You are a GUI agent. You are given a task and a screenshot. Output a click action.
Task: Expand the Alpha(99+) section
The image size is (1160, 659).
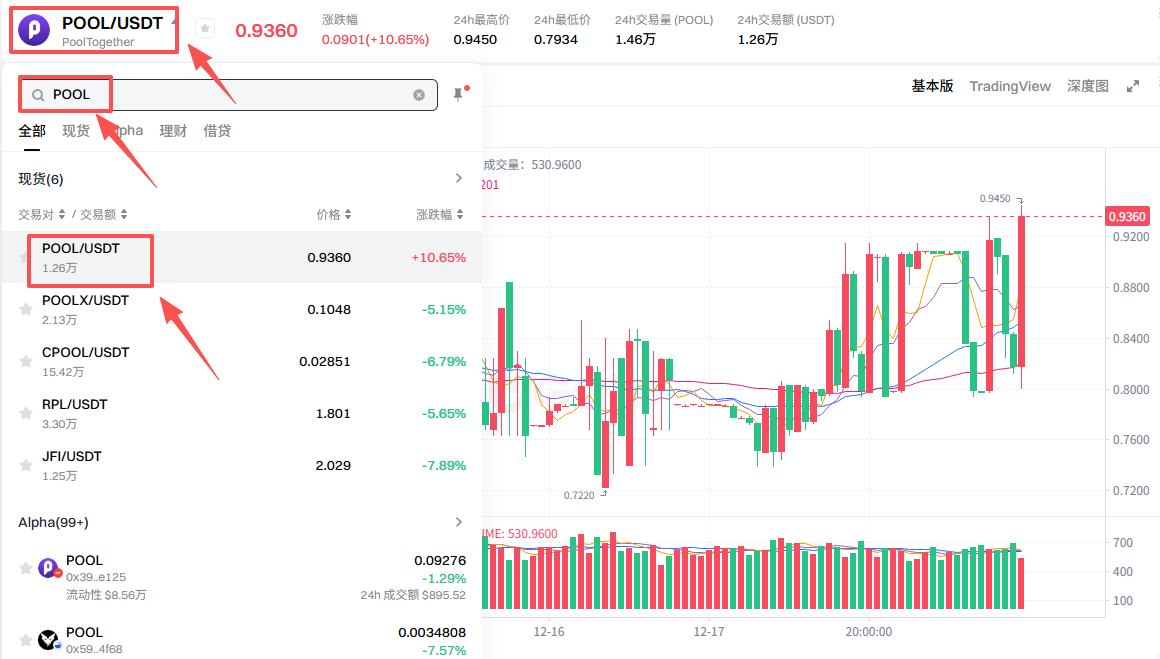tap(458, 521)
